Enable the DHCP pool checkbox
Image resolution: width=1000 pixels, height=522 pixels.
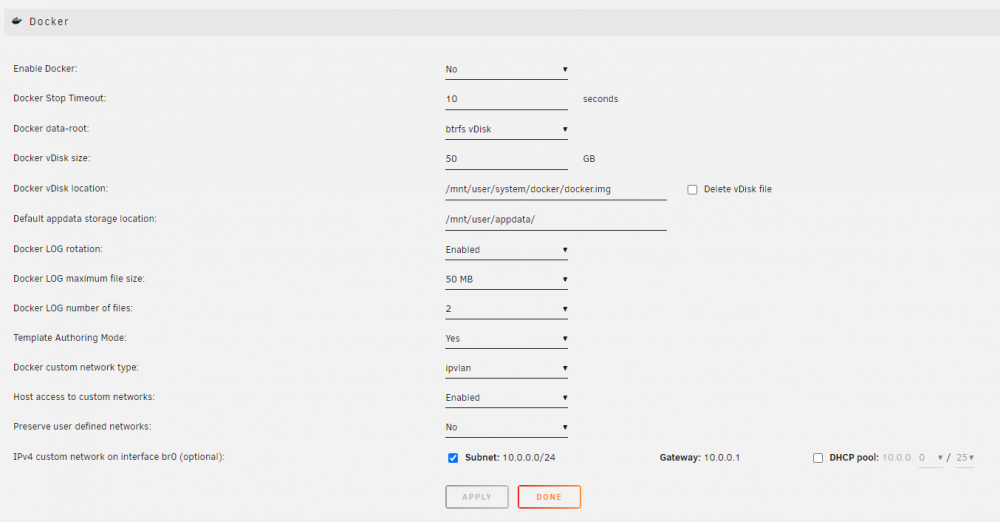pos(818,458)
